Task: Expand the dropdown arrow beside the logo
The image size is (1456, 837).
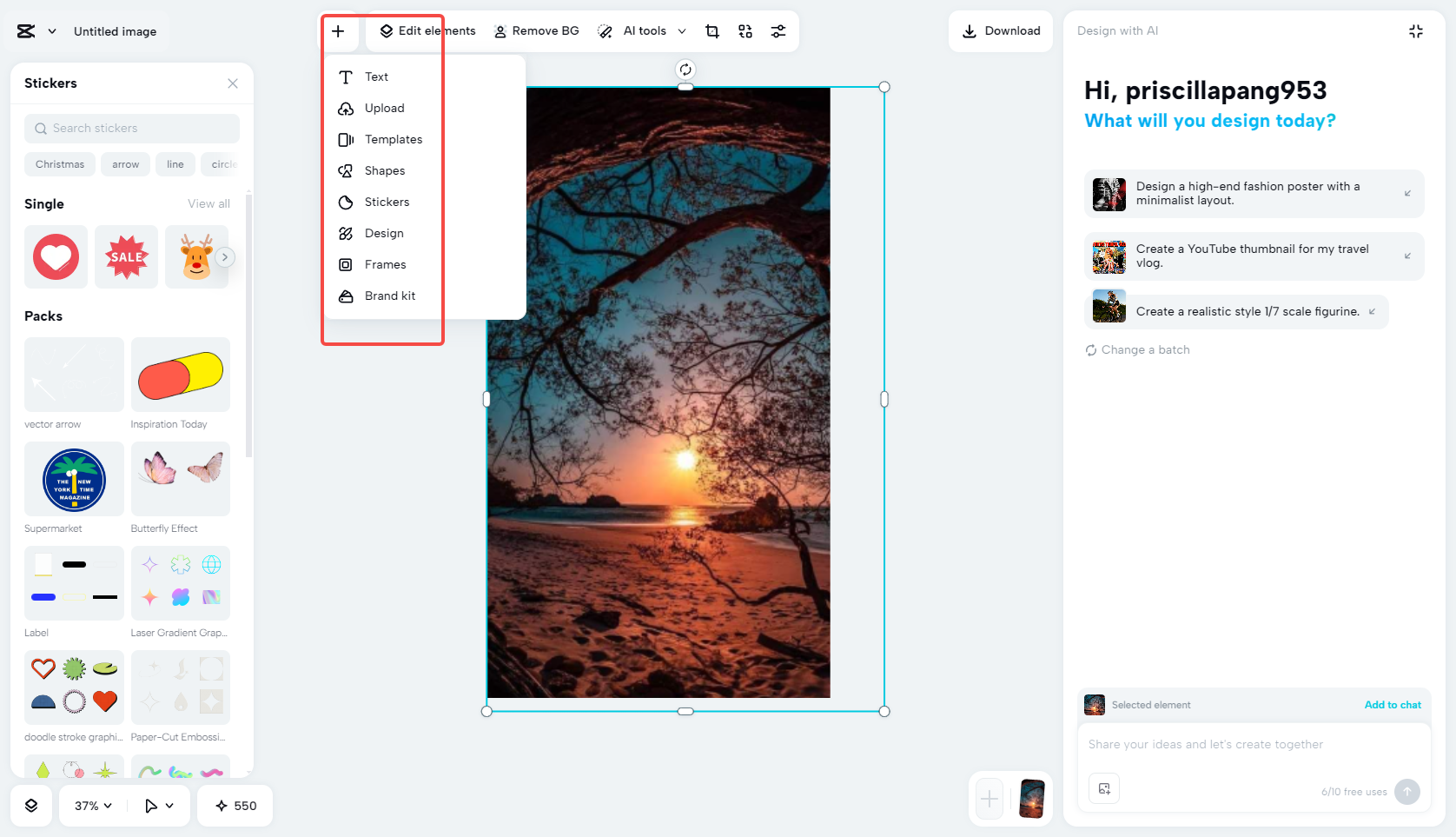Action: 52,31
